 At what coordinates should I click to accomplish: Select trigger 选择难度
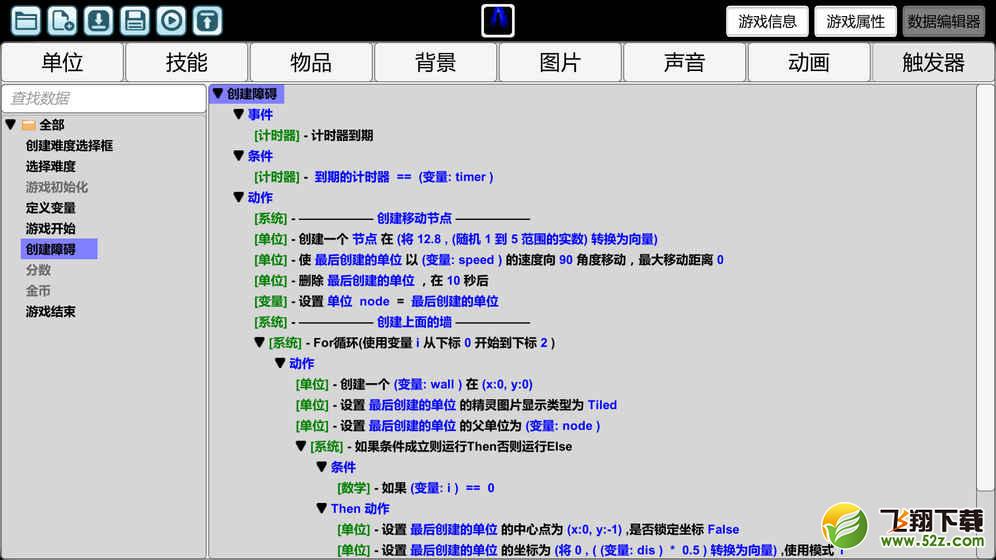click(x=51, y=166)
